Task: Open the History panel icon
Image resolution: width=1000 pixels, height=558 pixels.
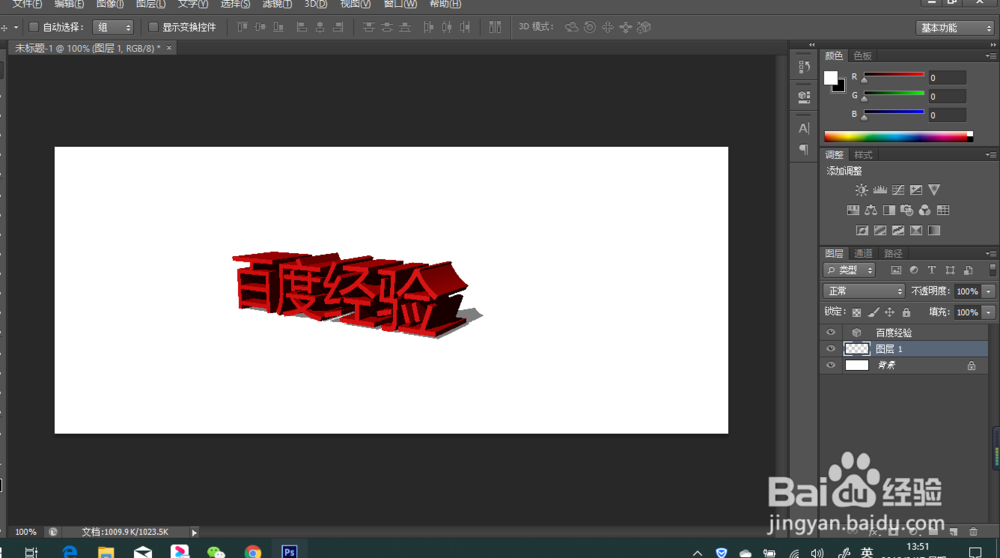Action: point(804,66)
